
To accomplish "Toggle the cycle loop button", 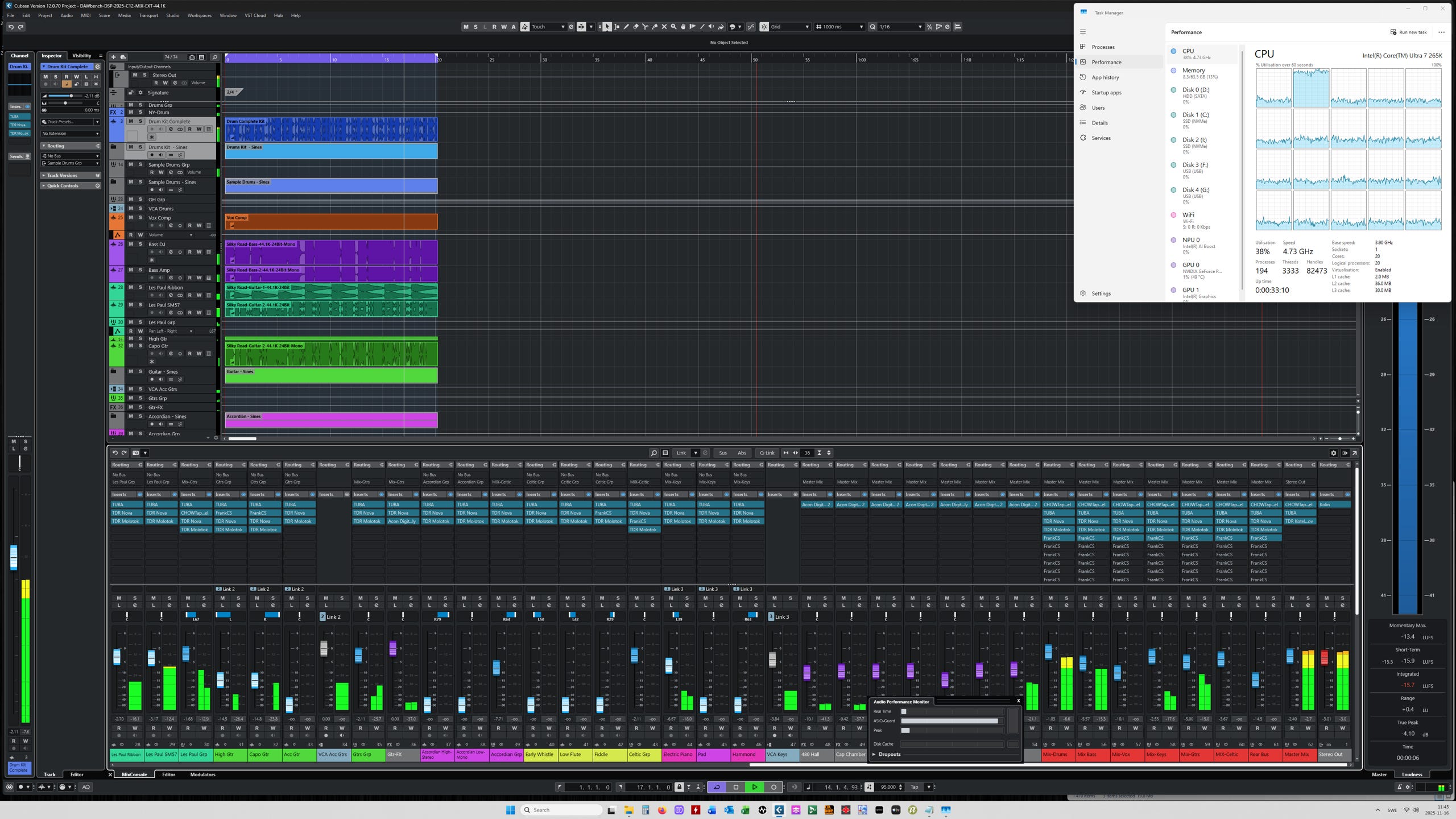I will pyautogui.click(x=717, y=787).
